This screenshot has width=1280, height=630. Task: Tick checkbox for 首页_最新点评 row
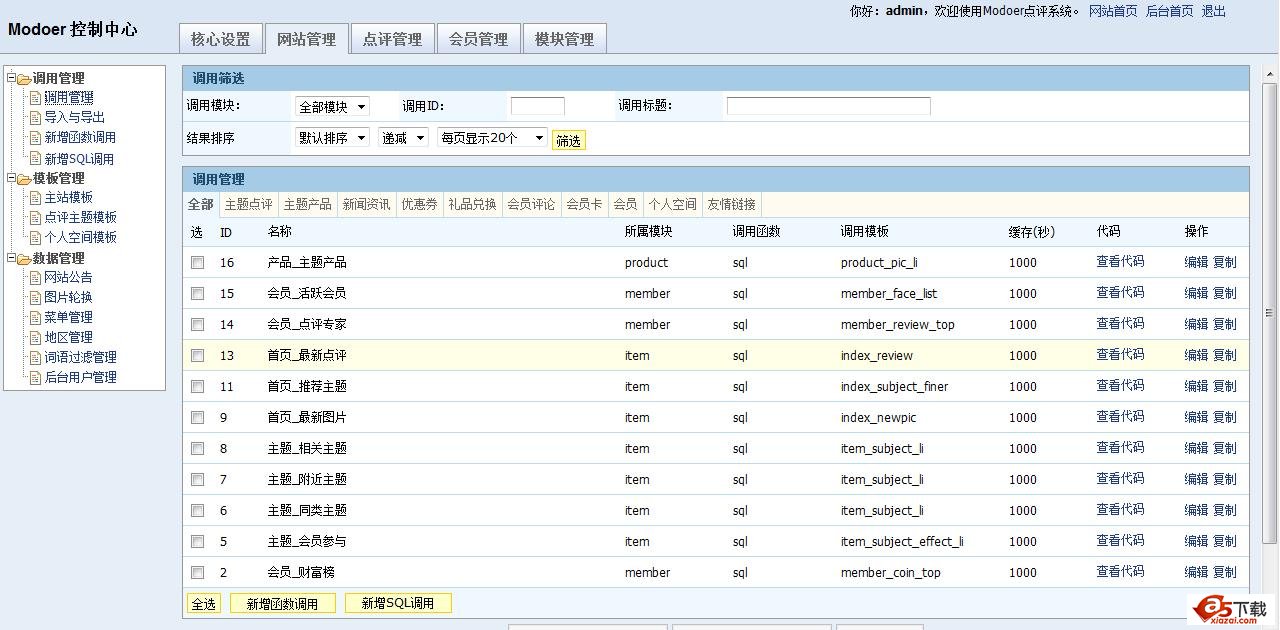coord(197,356)
